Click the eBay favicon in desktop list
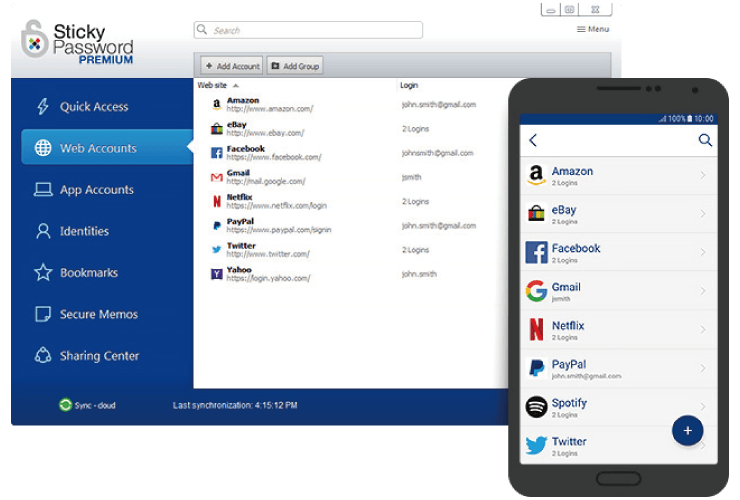 tap(217, 128)
